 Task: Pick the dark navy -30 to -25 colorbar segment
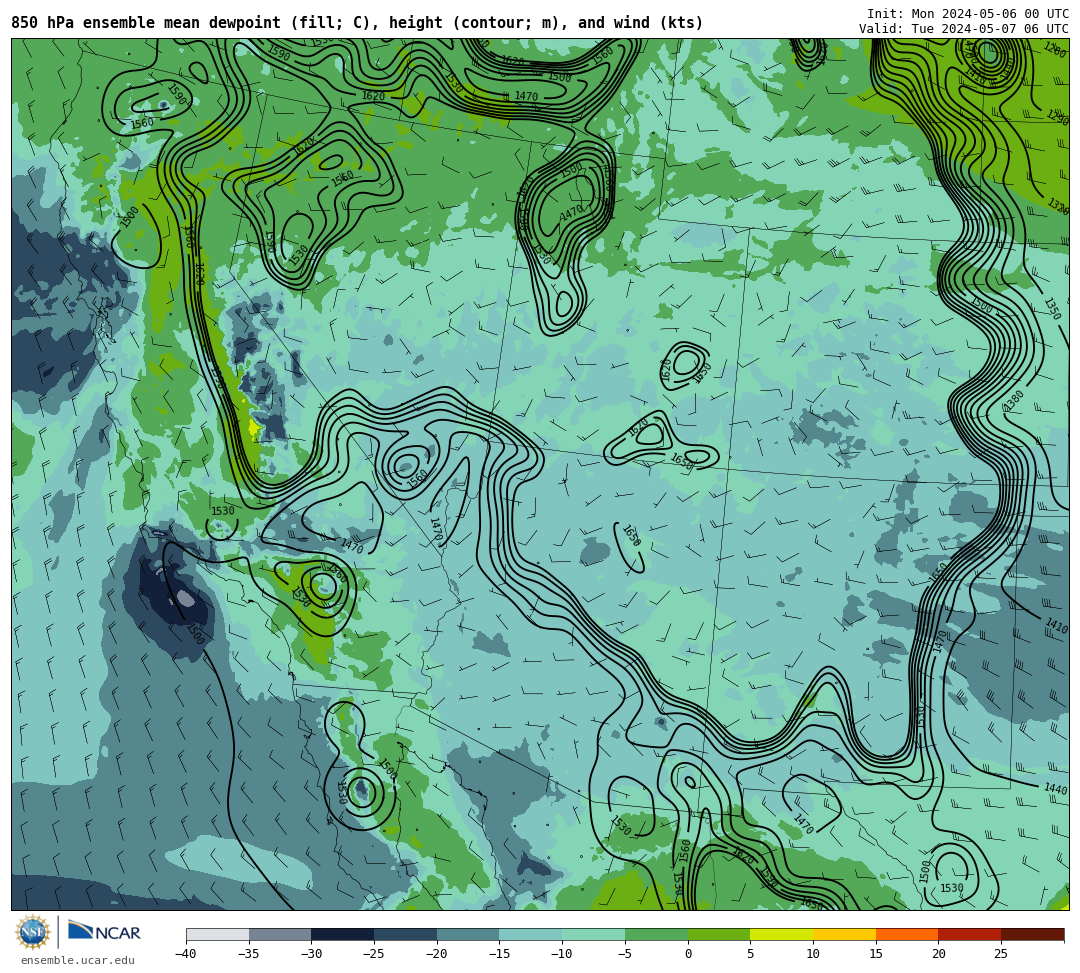coord(343,934)
